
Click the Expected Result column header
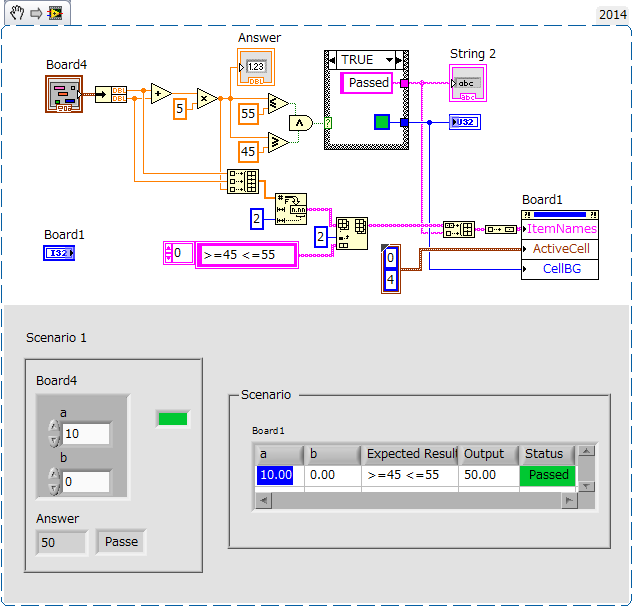coord(410,454)
